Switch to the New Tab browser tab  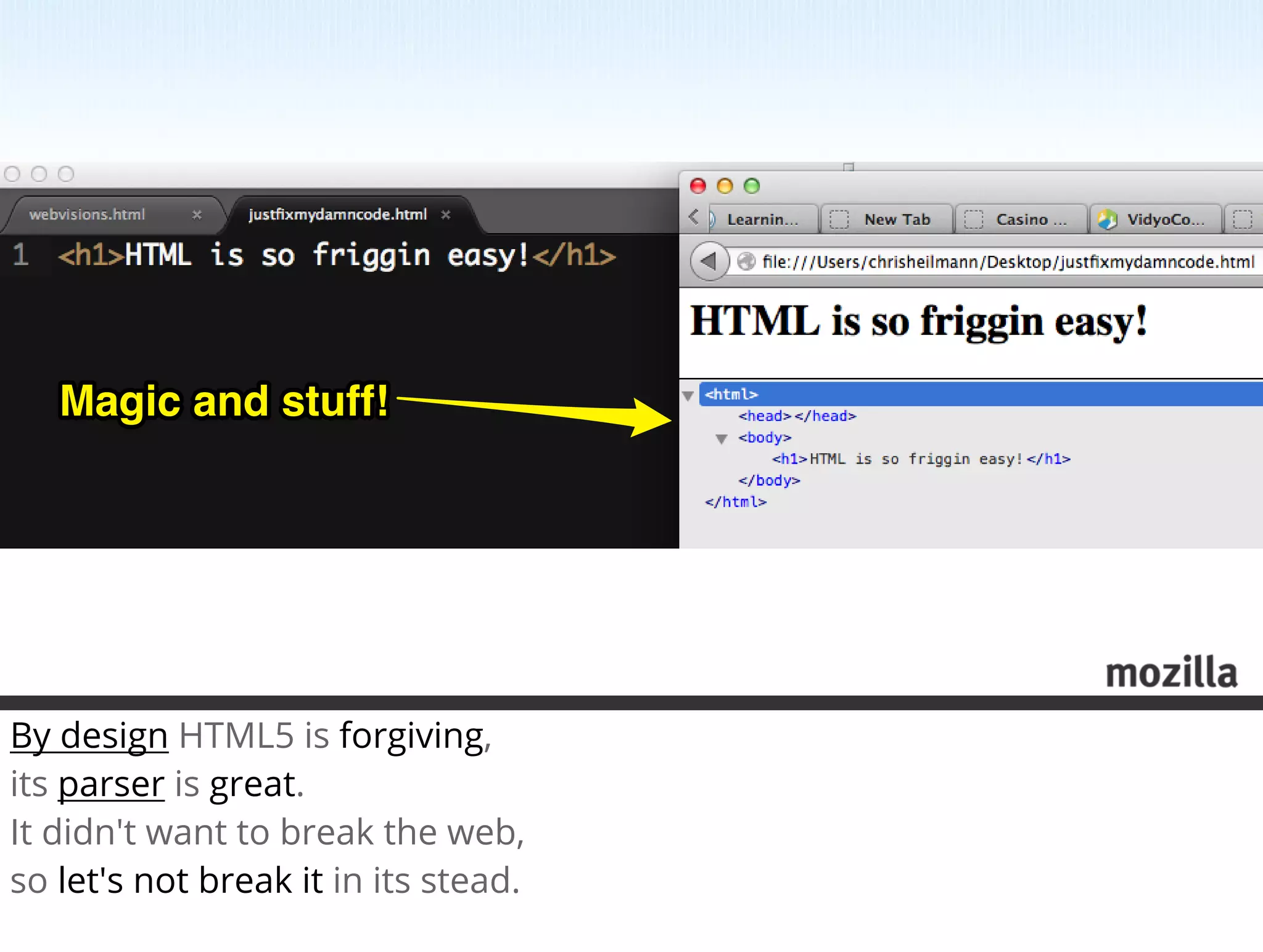(x=886, y=220)
